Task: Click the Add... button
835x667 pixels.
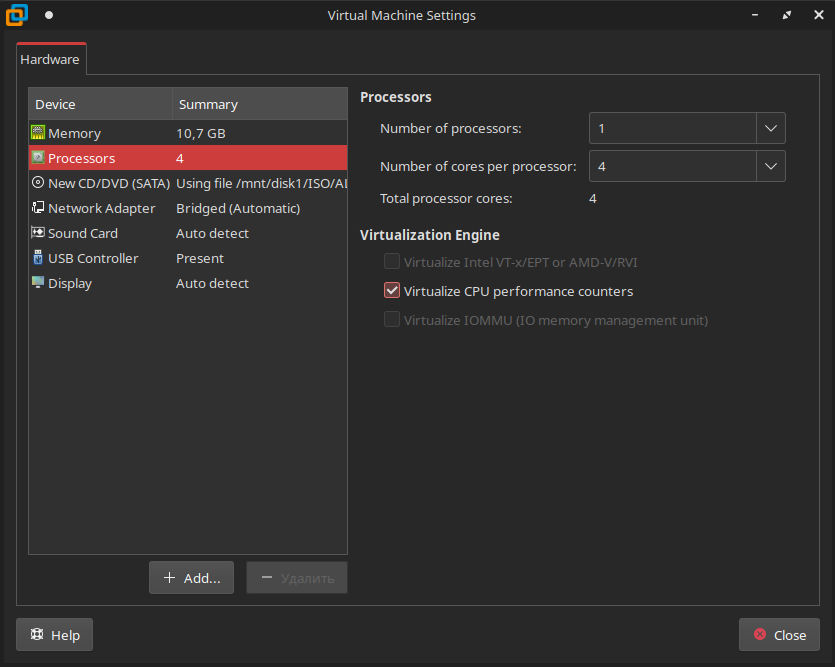Action: click(191, 578)
